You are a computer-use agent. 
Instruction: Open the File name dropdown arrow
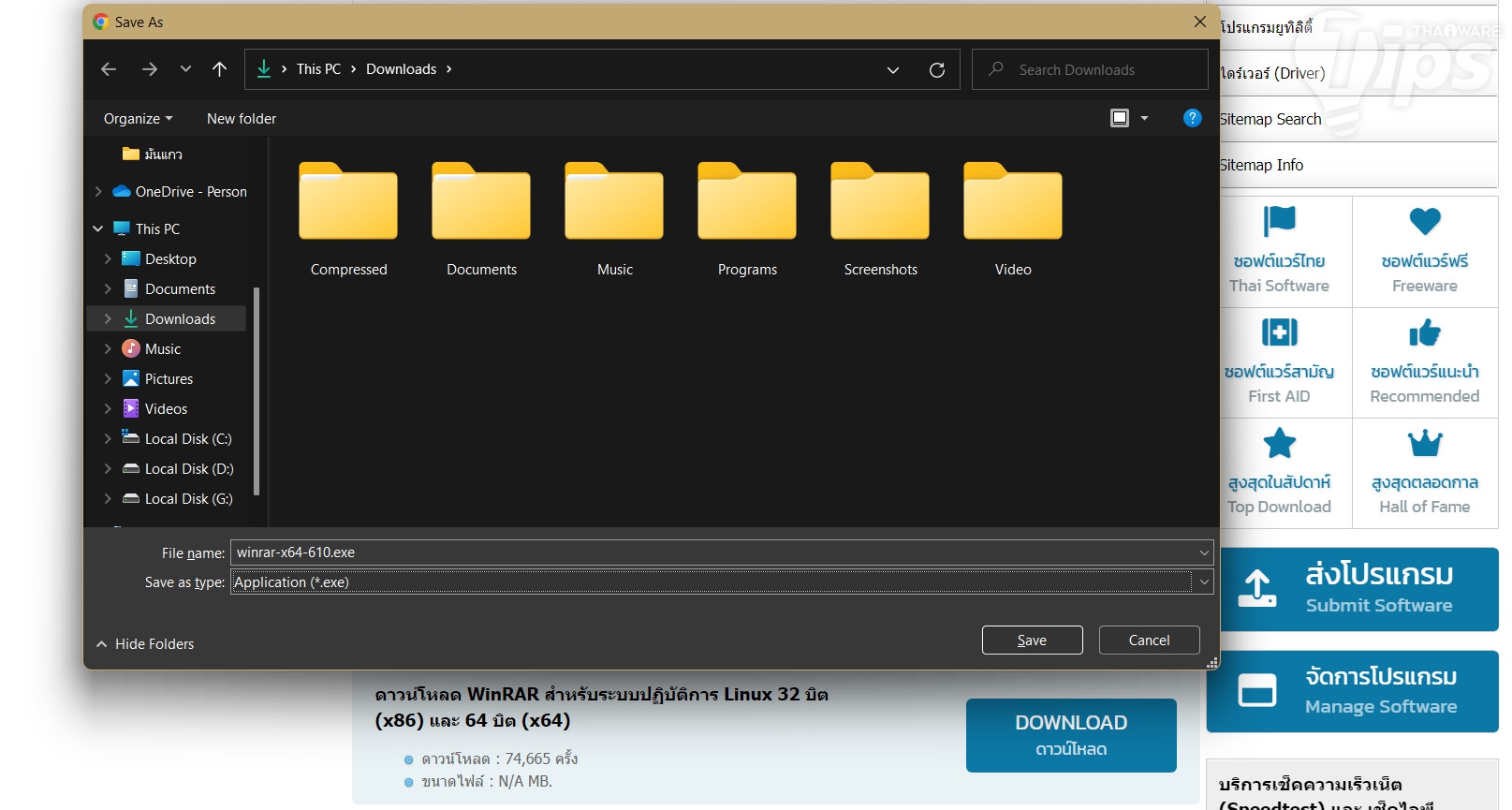tap(1204, 552)
